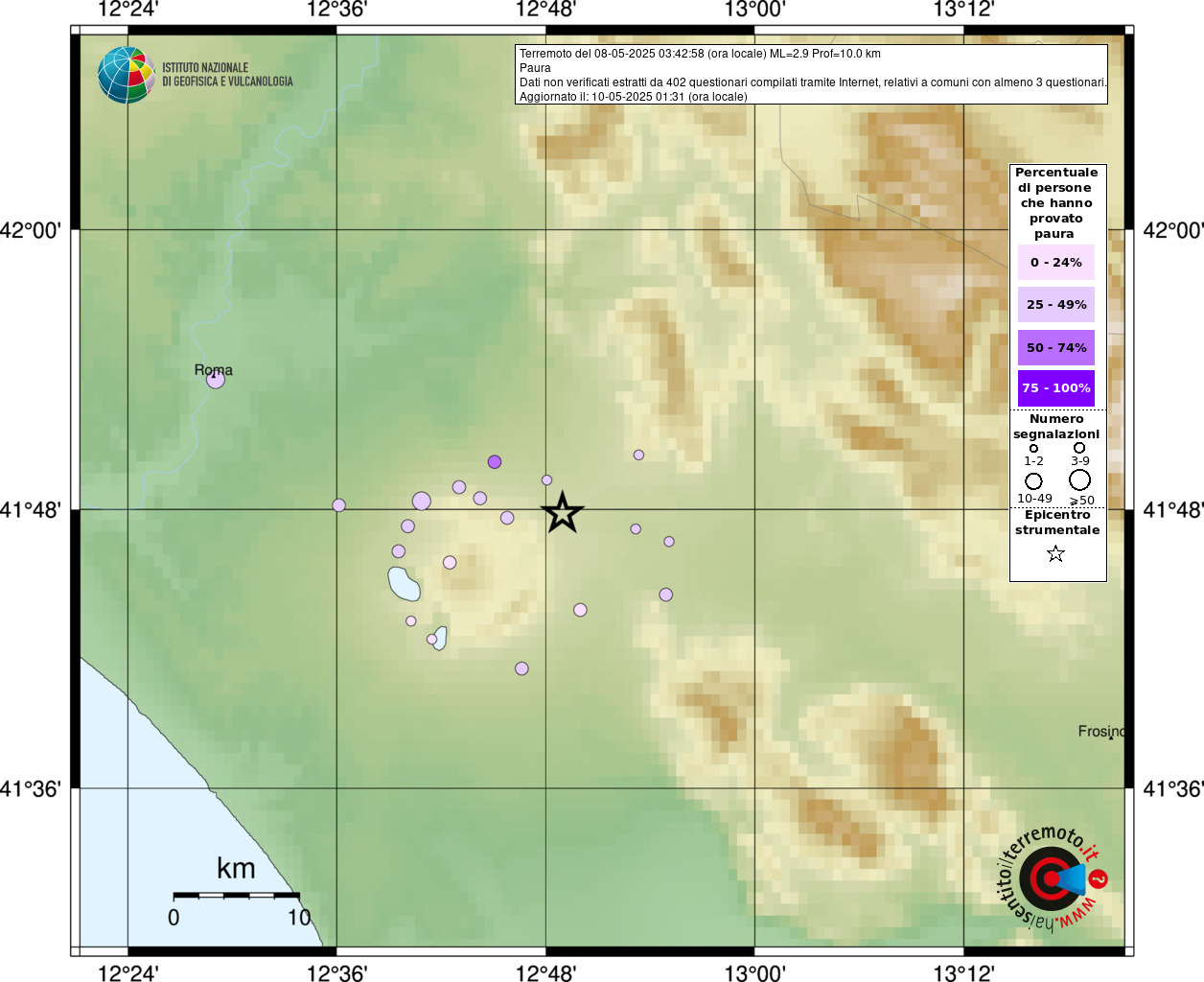Click the larger lake west of the epicenter

(x=404, y=583)
